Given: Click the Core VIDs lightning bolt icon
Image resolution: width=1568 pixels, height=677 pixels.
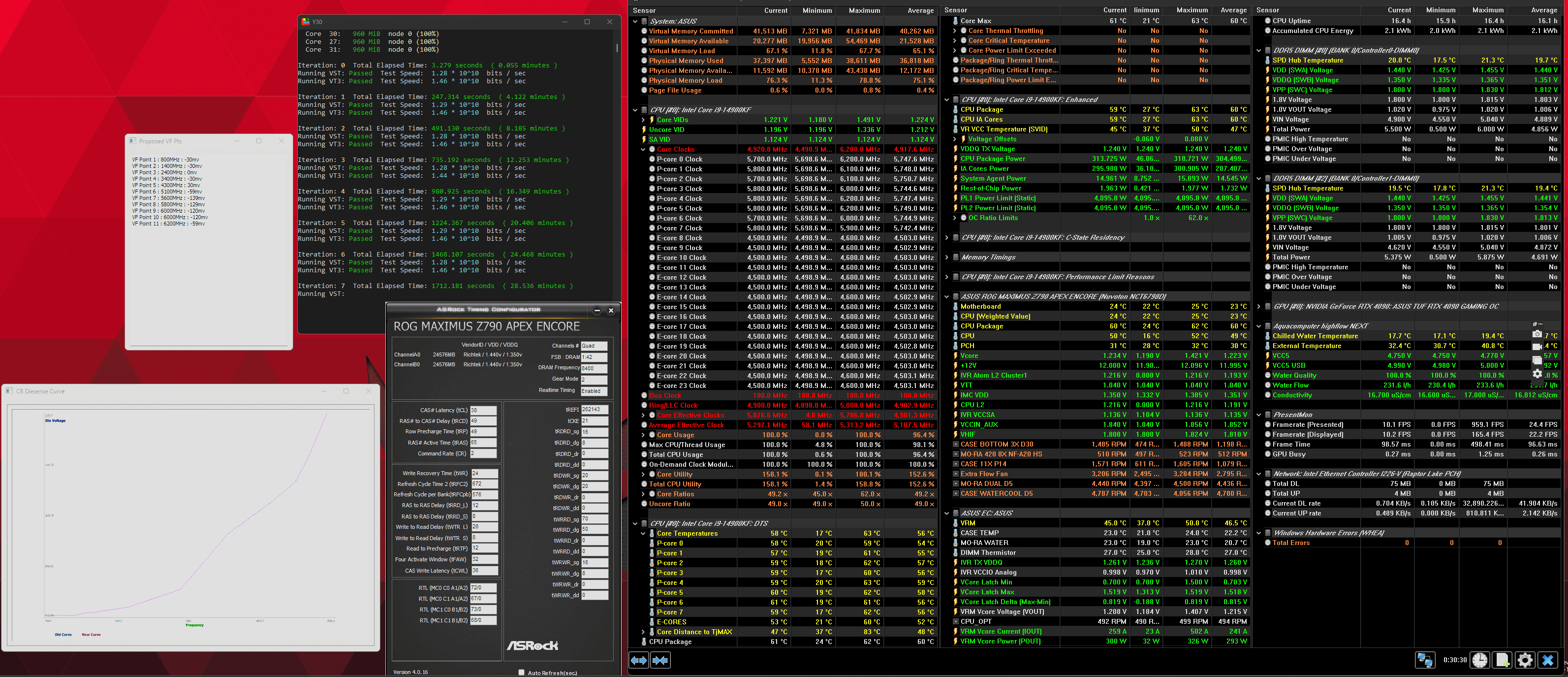Looking at the screenshot, I should pos(652,120).
